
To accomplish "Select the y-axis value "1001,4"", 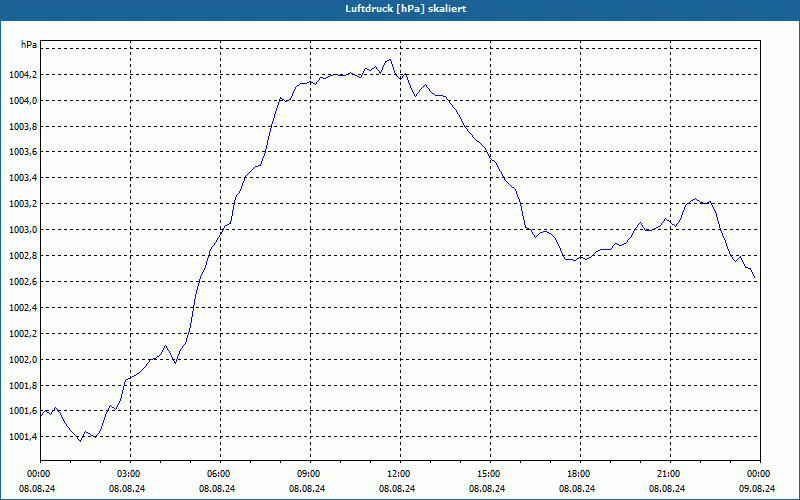I will pyautogui.click(x=23, y=437).
